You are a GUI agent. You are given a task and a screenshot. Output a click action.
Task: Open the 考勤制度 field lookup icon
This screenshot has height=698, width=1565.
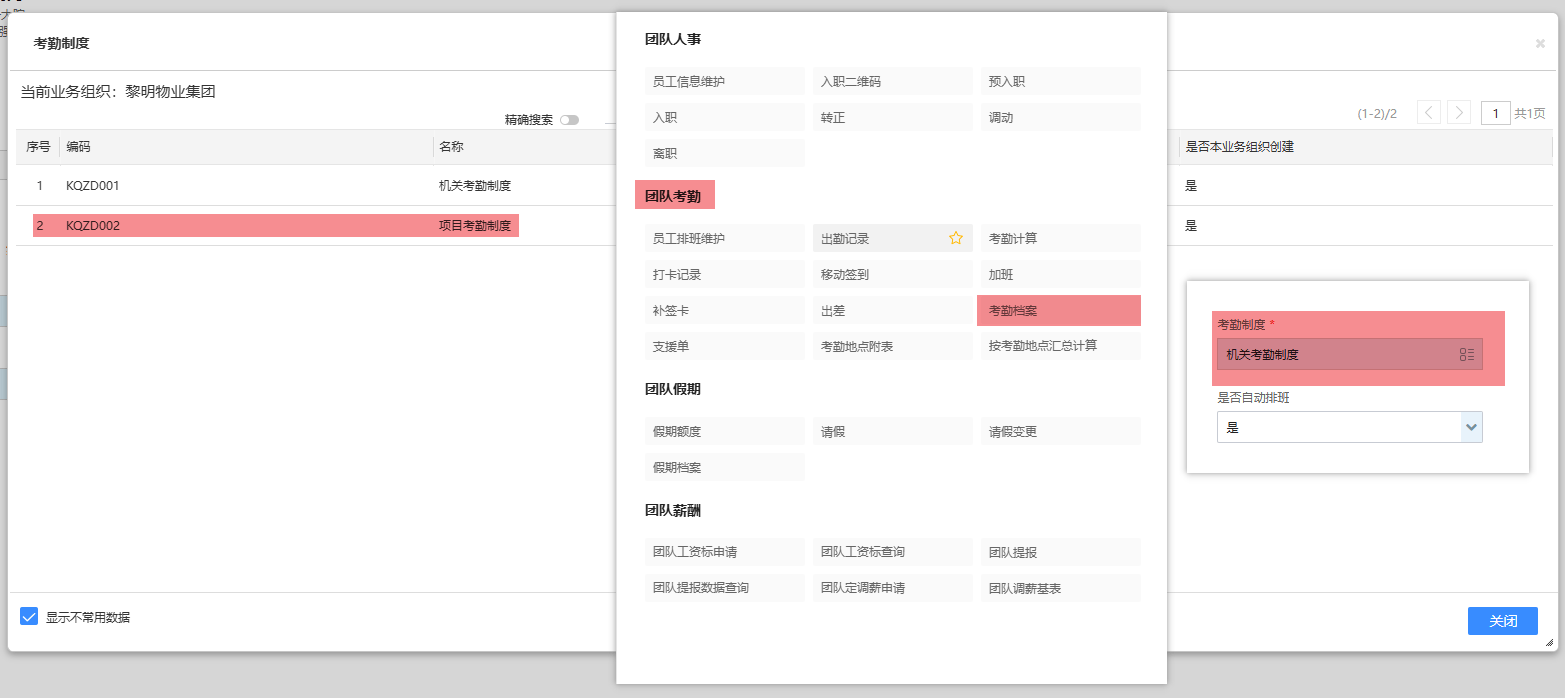(1466, 355)
